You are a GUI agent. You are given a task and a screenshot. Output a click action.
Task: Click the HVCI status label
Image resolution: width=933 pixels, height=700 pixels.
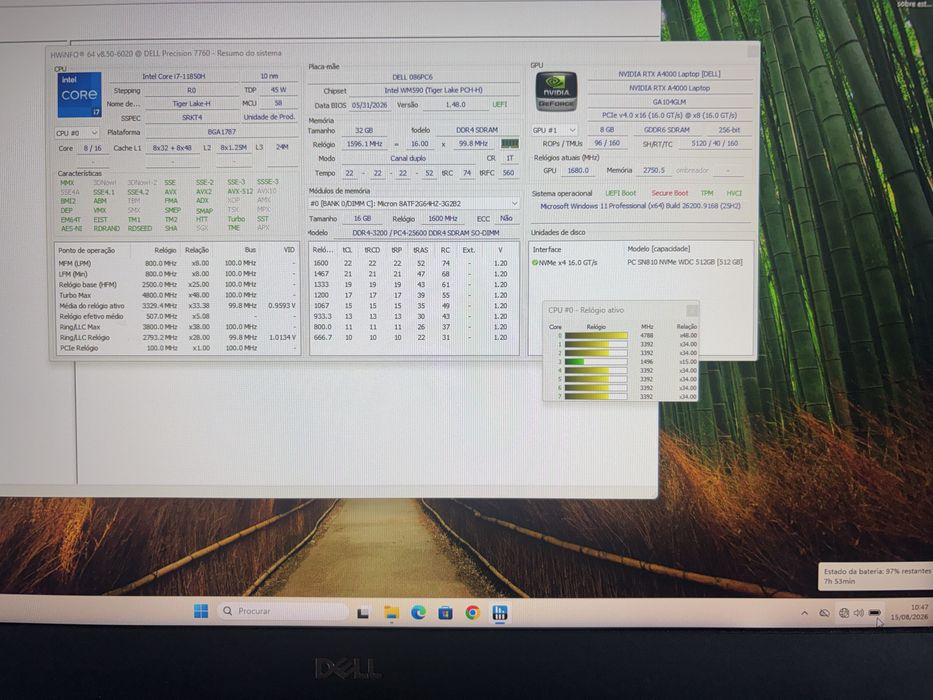734,193
